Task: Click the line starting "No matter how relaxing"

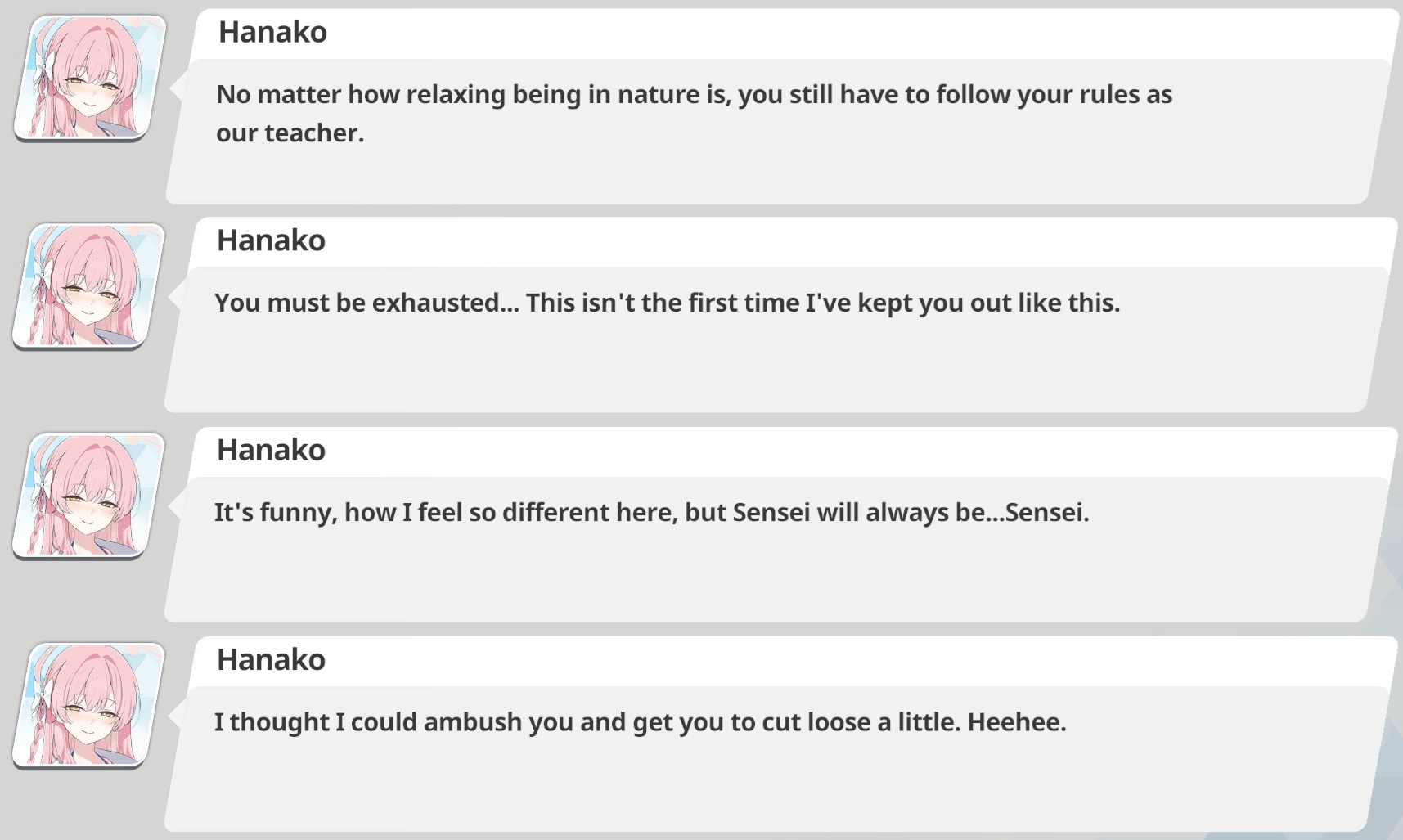Action: 694,95
